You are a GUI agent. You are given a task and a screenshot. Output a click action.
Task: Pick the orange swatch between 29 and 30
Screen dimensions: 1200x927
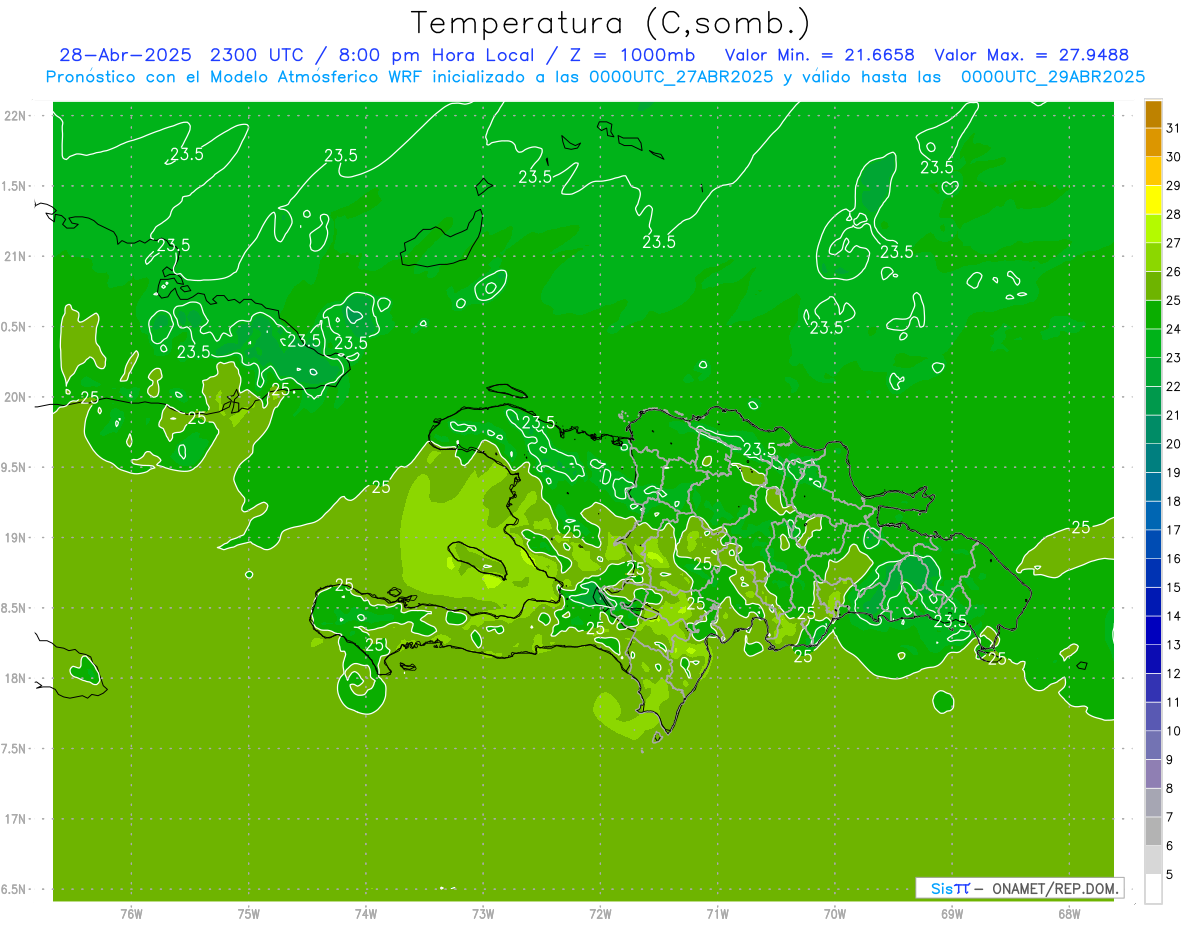click(x=1153, y=172)
